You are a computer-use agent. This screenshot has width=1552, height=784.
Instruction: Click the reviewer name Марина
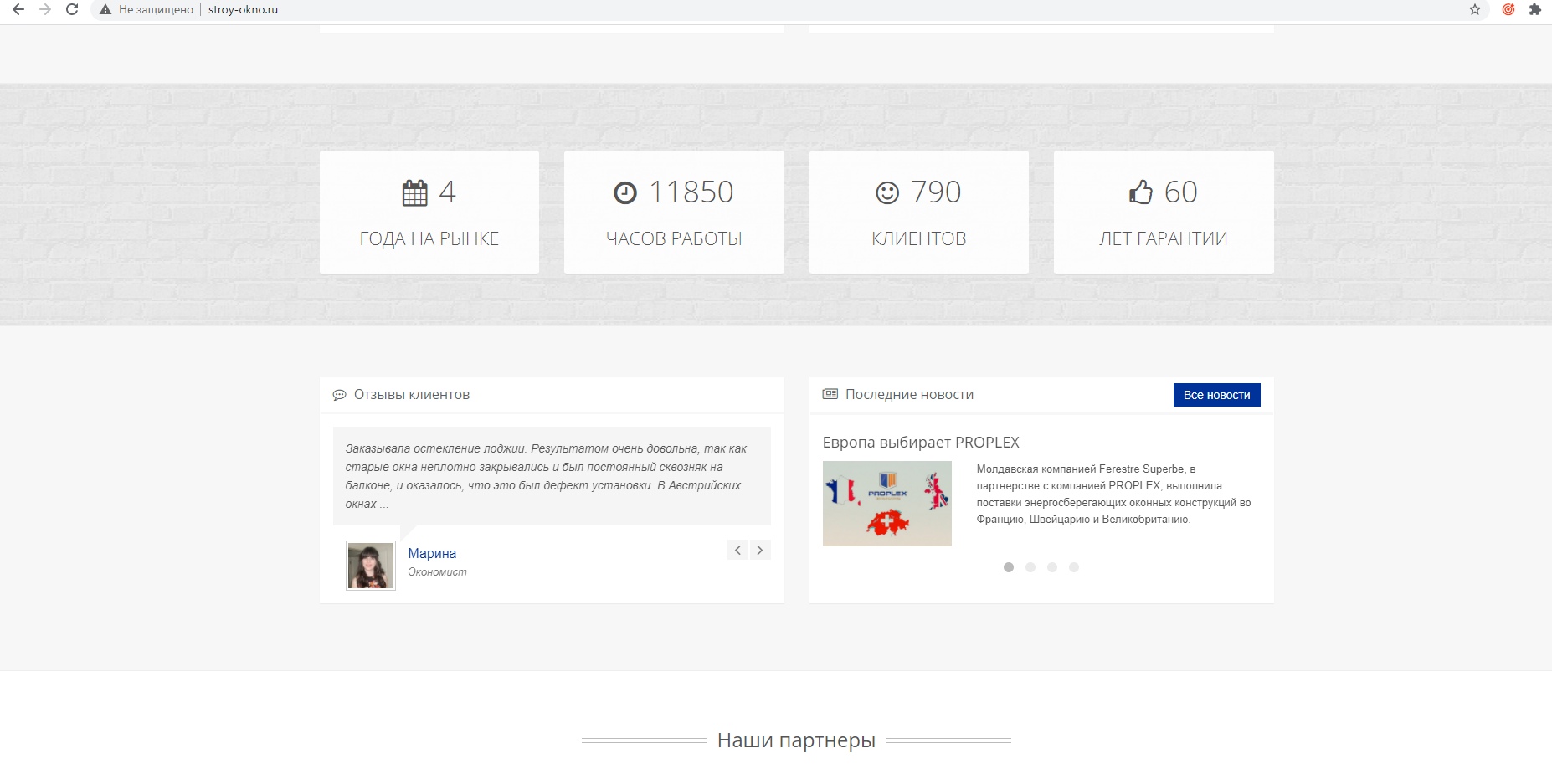pos(432,553)
